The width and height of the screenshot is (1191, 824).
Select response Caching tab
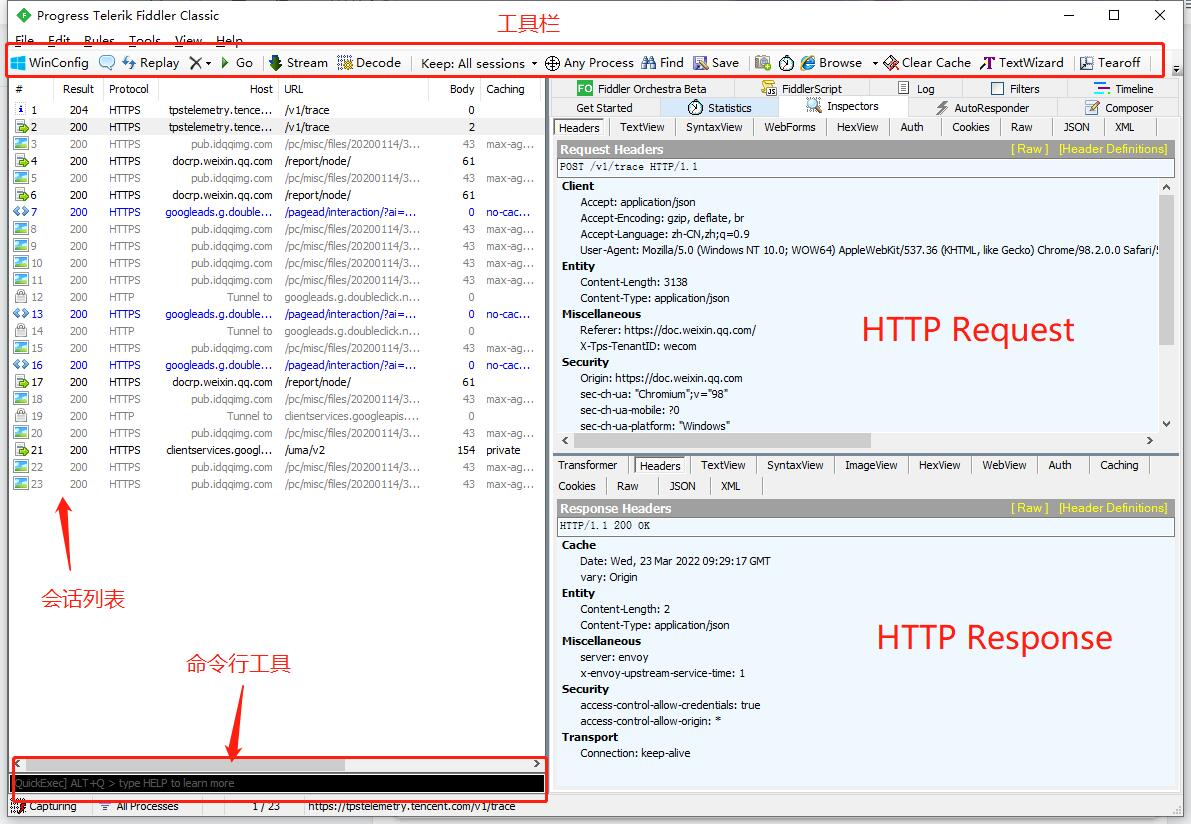[x=1119, y=466]
